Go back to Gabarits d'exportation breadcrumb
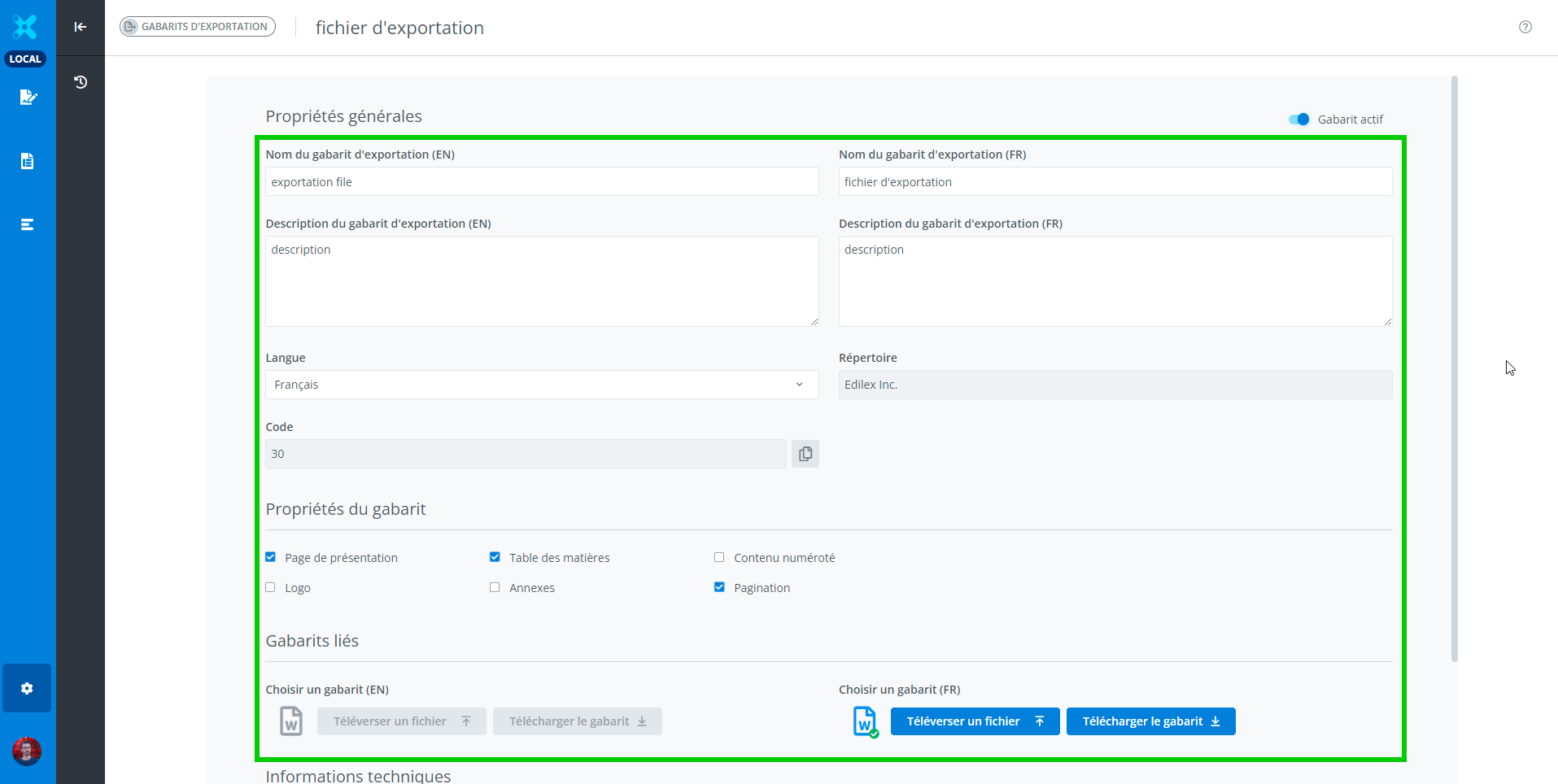 [198, 27]
